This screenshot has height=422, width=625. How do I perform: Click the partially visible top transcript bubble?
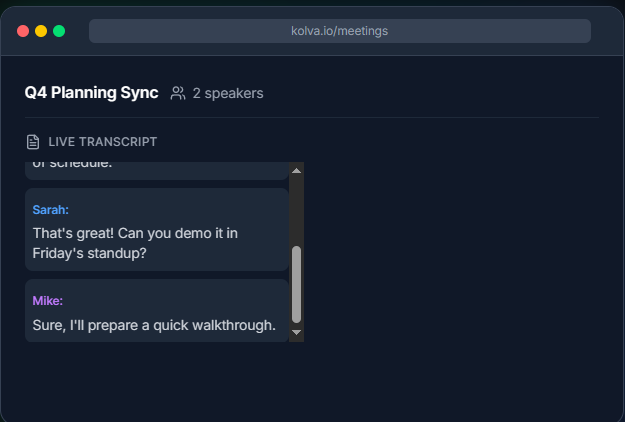(157, 171)
